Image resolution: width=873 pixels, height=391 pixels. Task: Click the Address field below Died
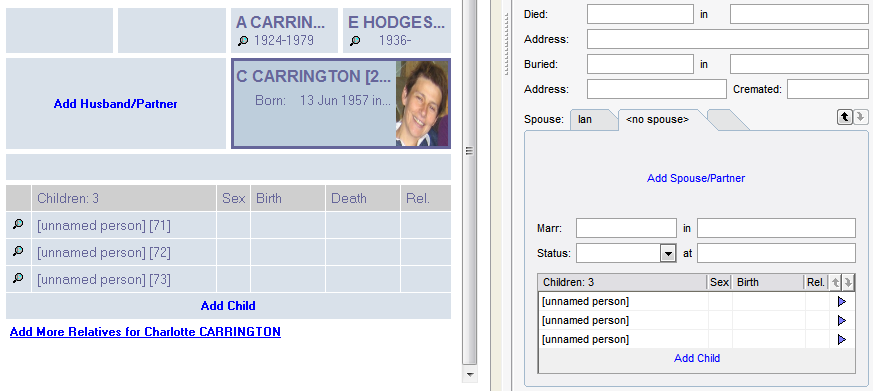[x=728, y=40]
